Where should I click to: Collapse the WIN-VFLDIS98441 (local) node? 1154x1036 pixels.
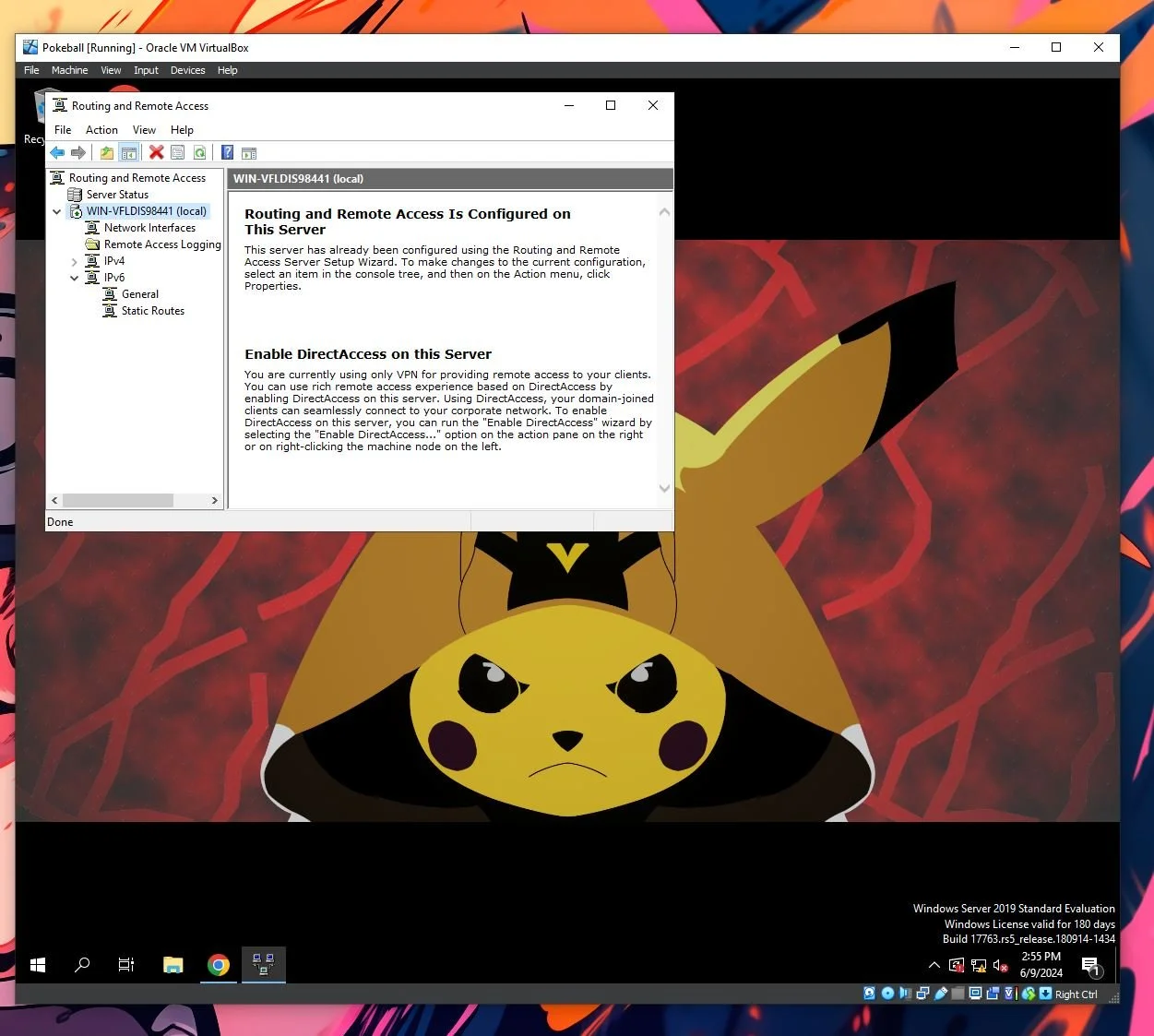pos(57,211)
